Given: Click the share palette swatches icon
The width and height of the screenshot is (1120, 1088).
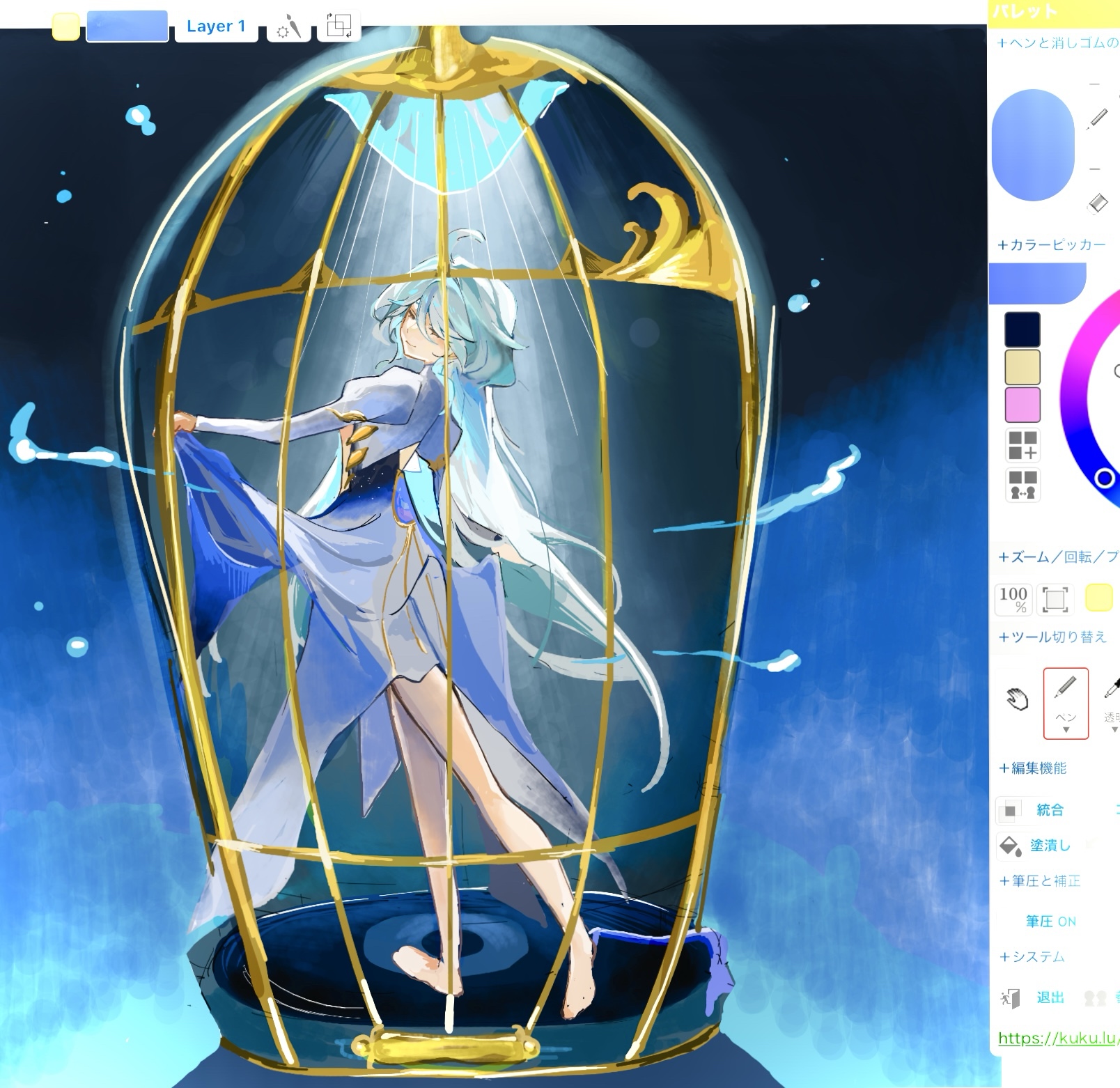Looking at the screenshot, I should point(1022,485).
